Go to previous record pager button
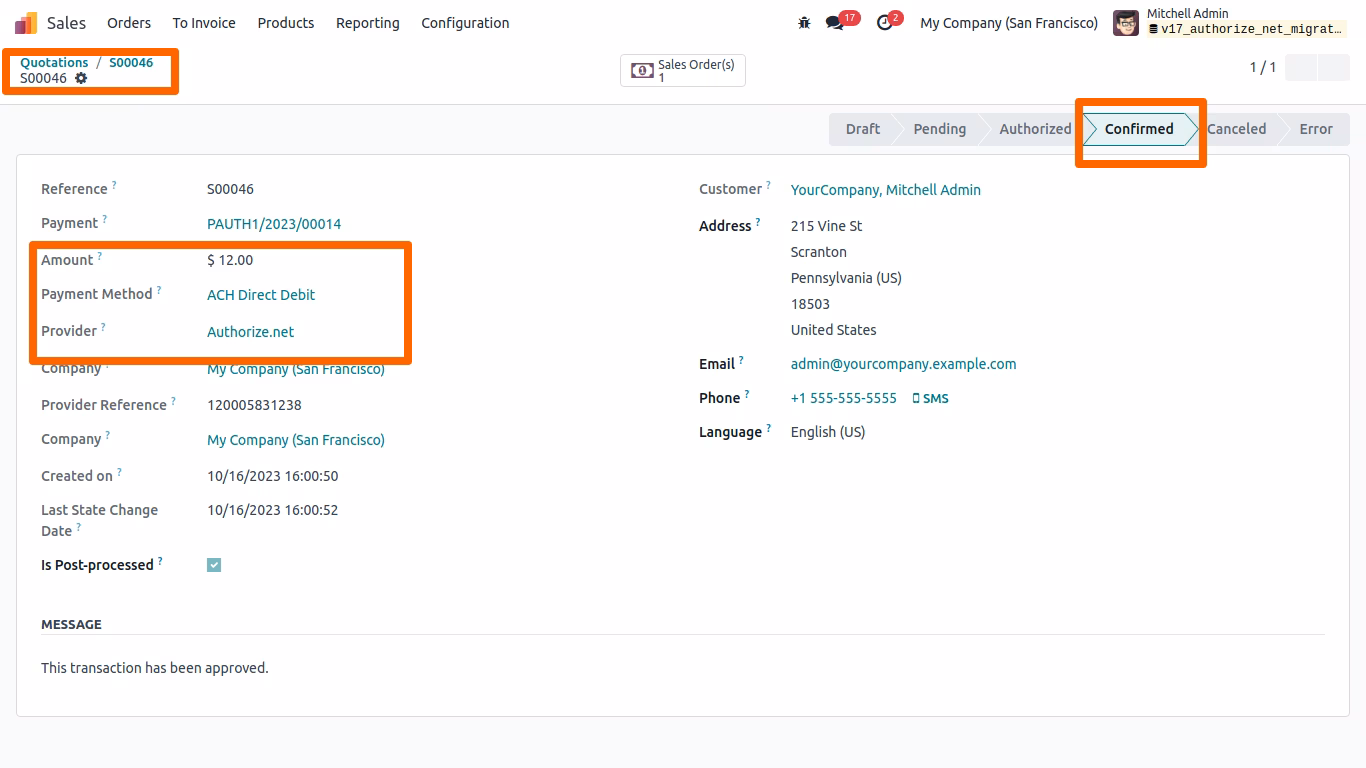This screenshot has width=1366, height=768. (1301, 67)
